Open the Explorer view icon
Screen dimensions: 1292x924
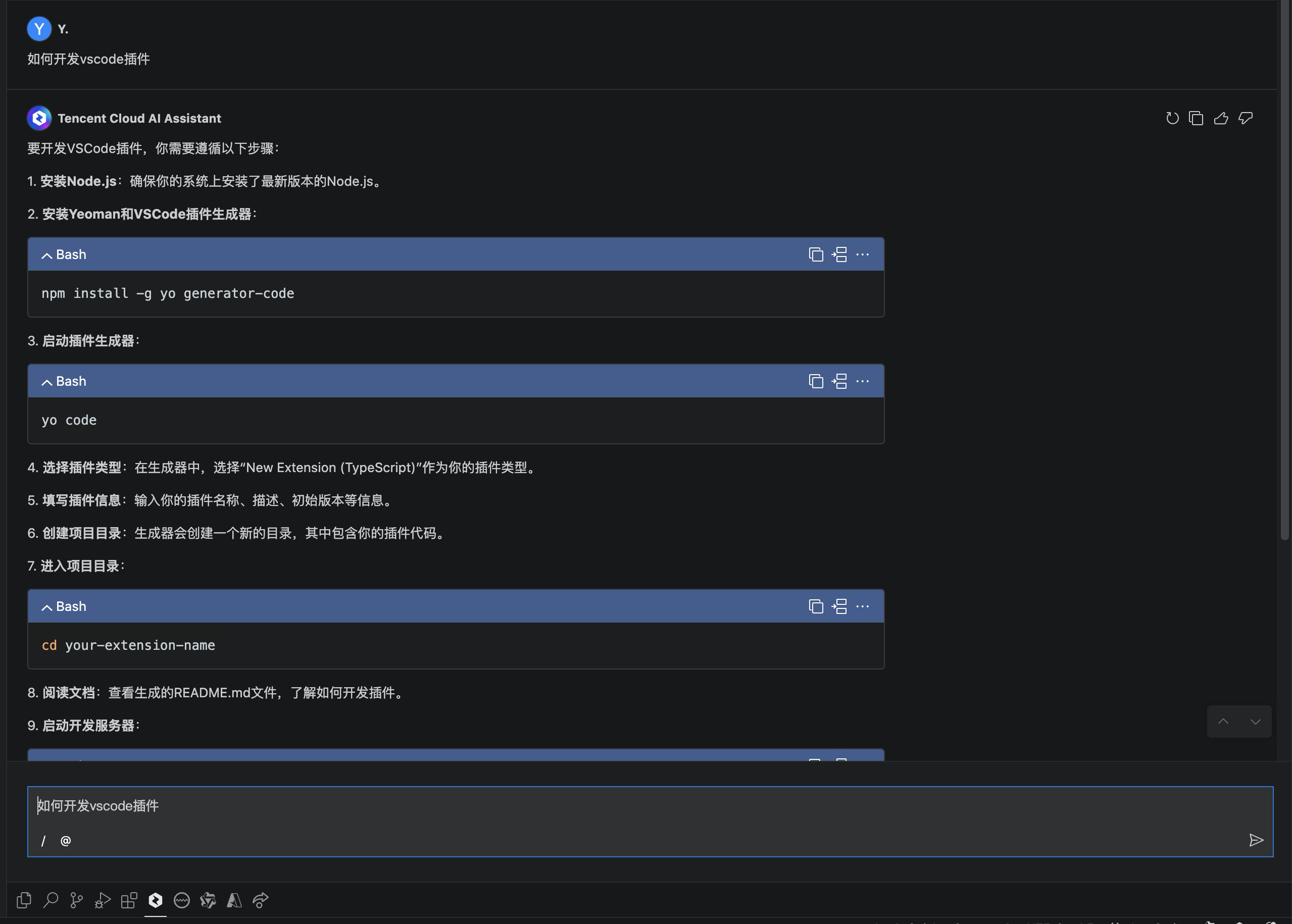point(24,900)
